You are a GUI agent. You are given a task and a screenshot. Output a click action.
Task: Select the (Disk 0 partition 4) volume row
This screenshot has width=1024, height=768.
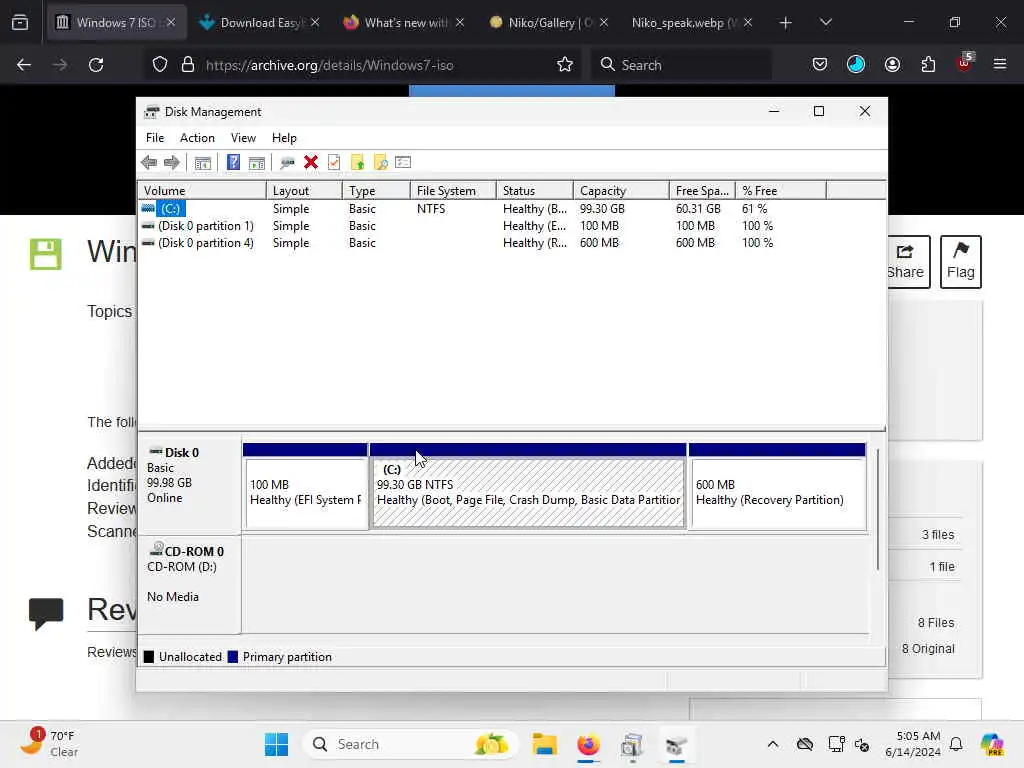482,243
